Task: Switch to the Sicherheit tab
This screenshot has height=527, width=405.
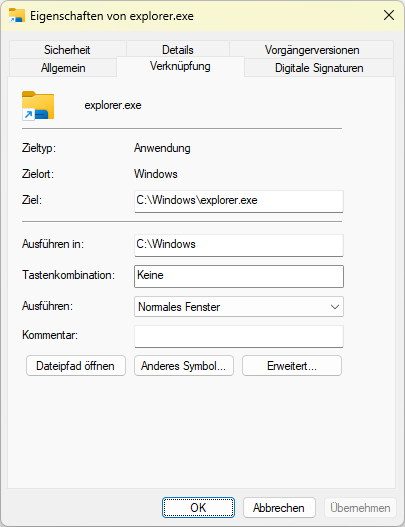Action: 67,50
